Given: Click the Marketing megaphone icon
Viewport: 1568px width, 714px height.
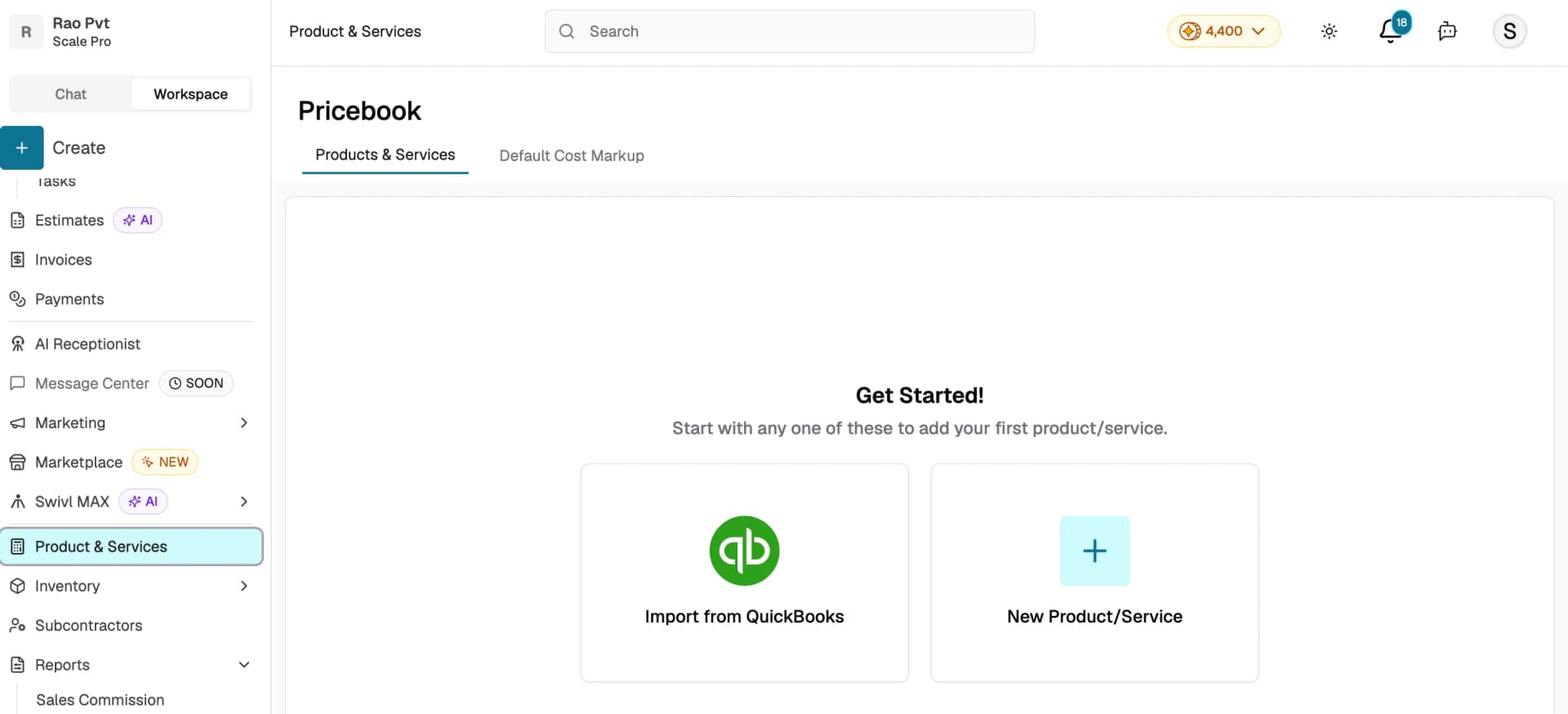Looking at the screenshot, I should (17, 423).
